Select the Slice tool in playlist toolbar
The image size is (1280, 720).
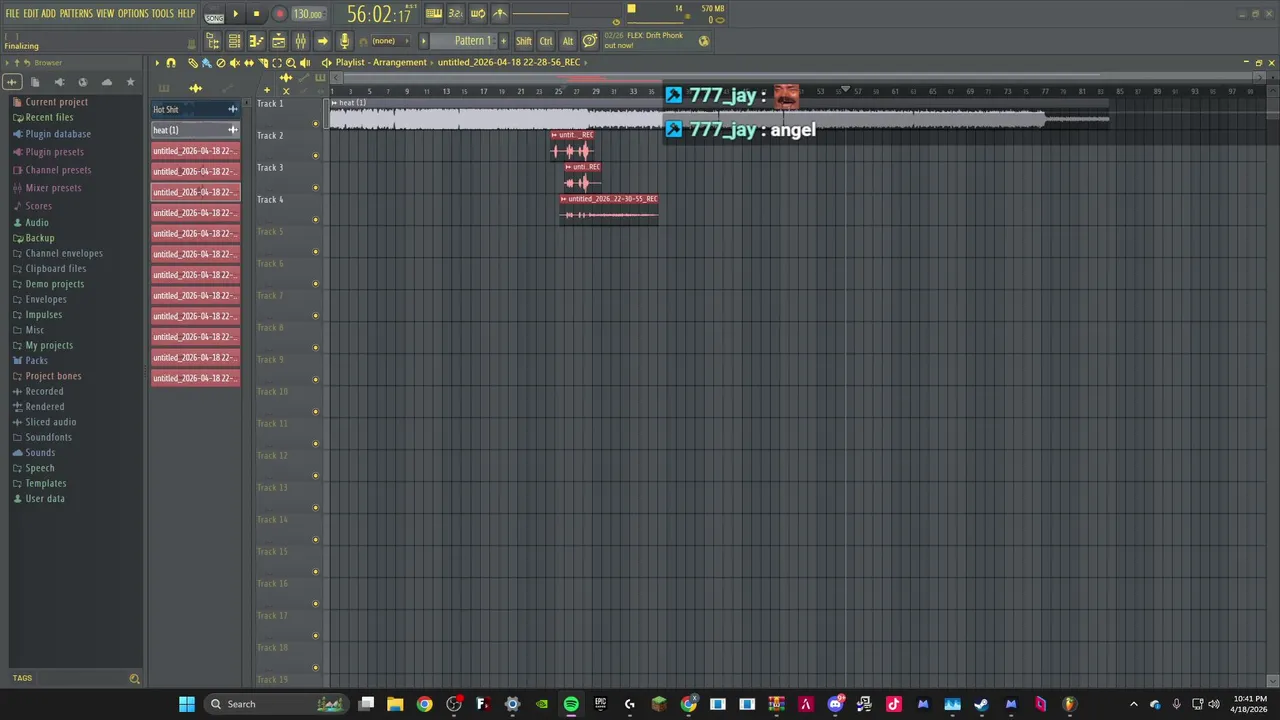pos(263,62)
